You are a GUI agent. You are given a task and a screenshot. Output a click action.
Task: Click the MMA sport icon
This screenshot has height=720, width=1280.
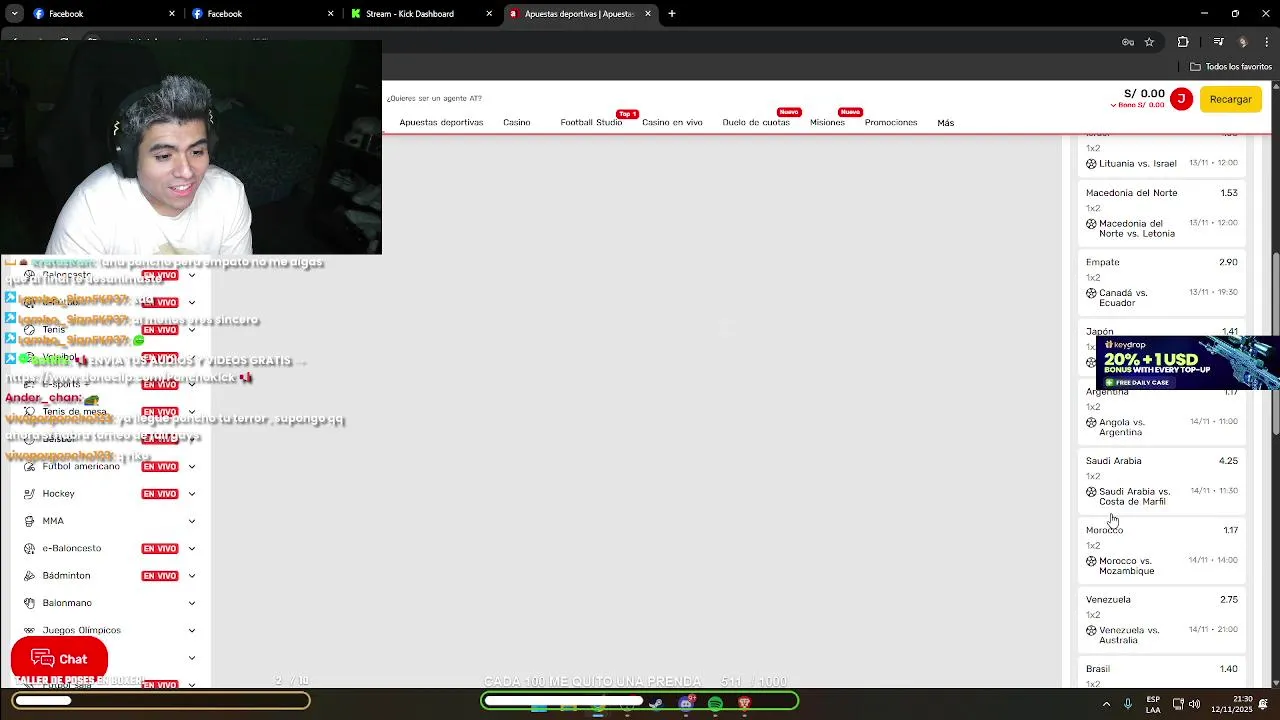[29, 521]
